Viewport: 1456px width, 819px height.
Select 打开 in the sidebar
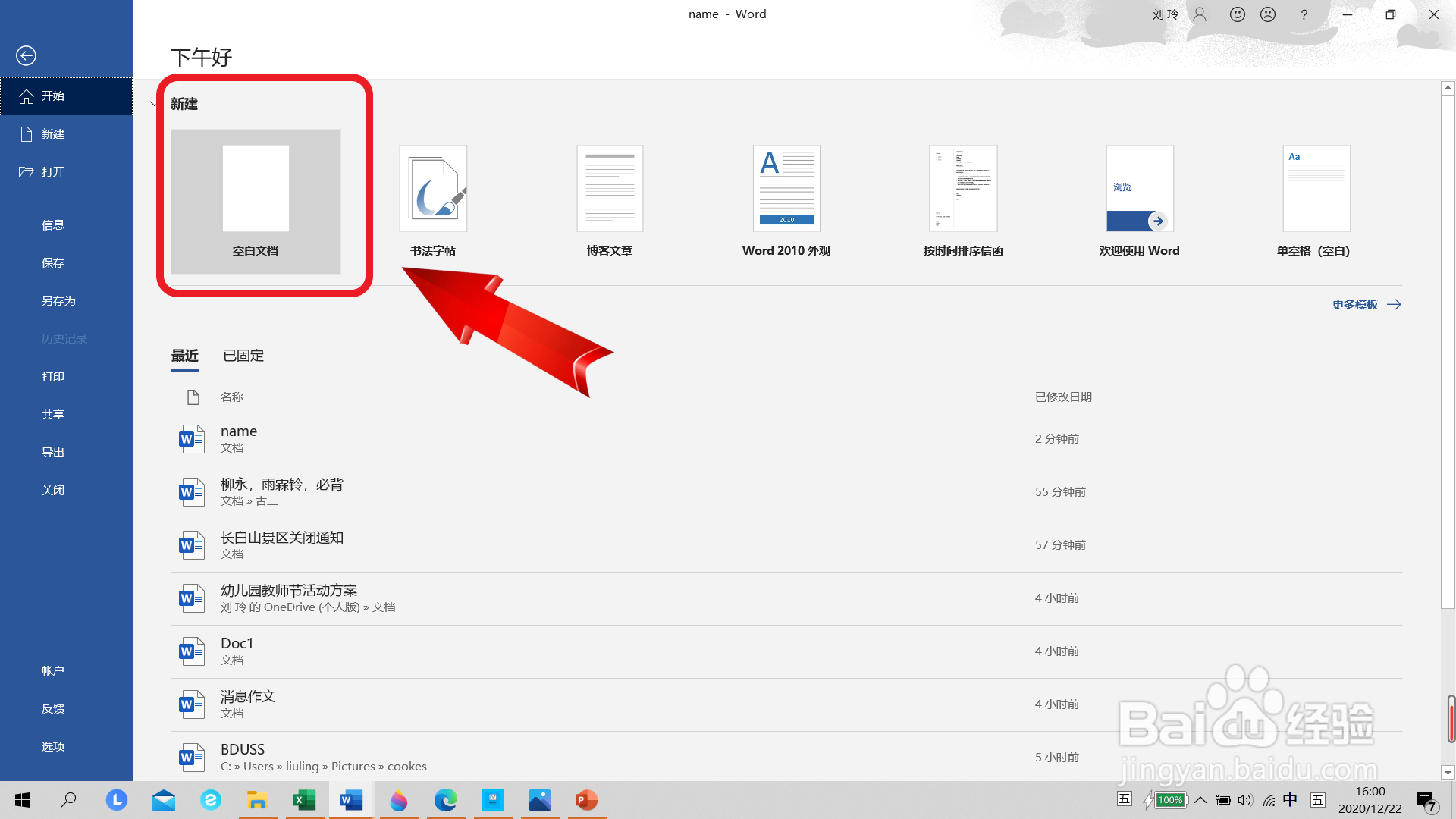click(66, 172)
